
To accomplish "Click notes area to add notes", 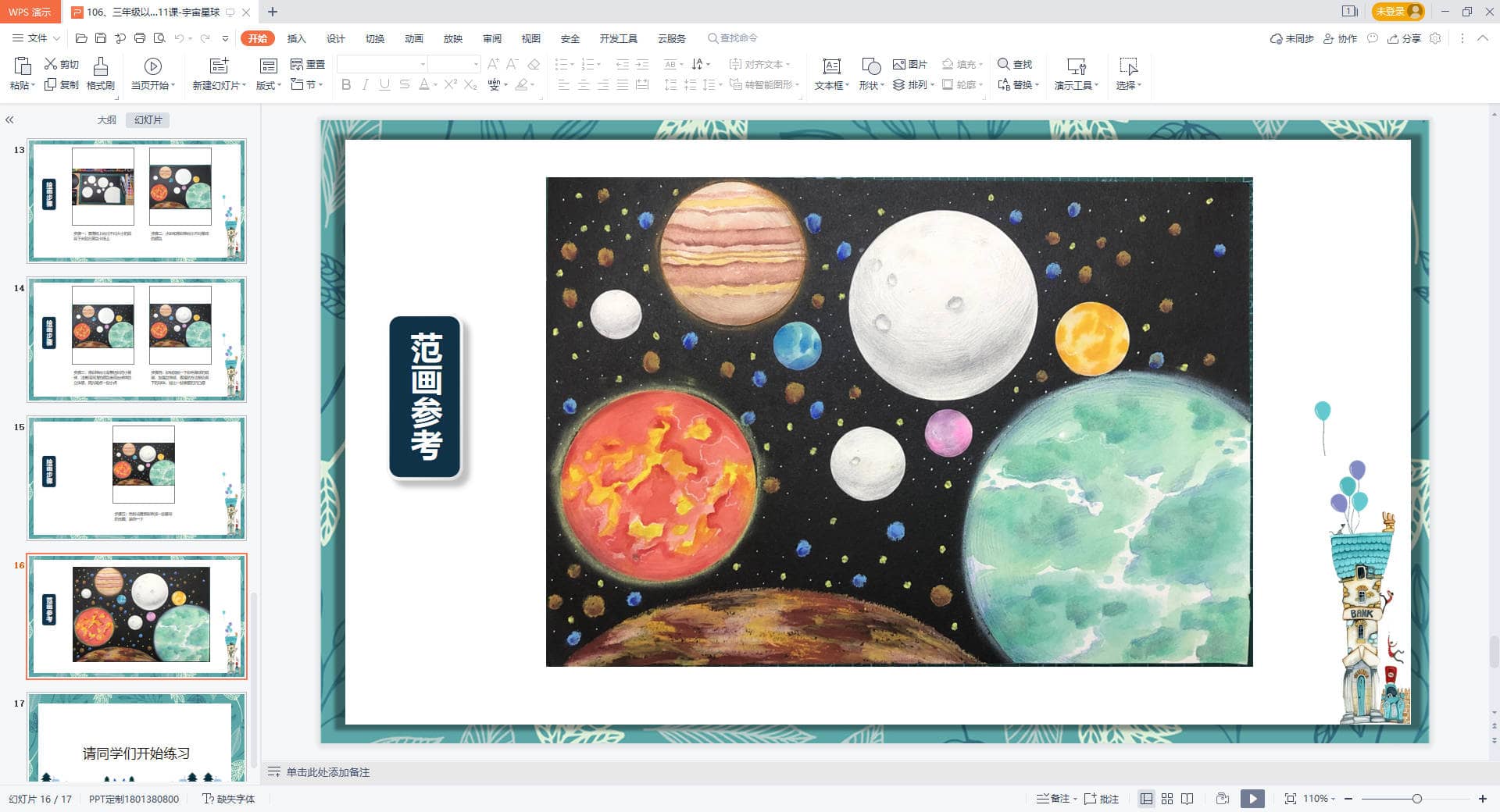I will pyautogui.click(x=327, y=772).
